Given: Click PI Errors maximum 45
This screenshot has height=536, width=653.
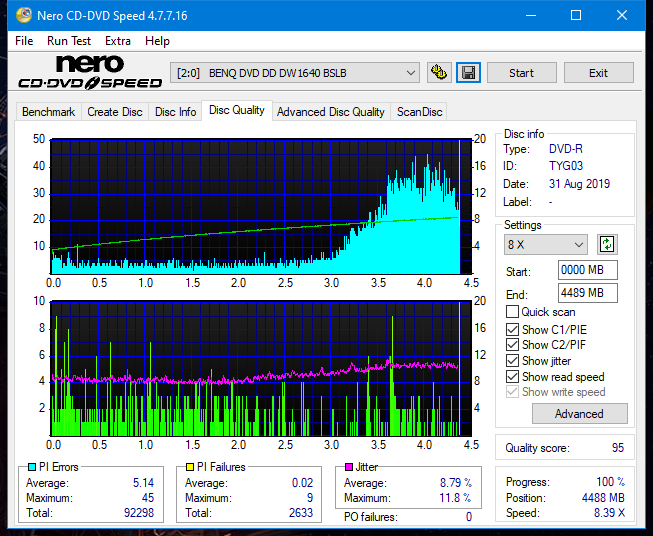Looking at the screenshot, I should 148,498.
